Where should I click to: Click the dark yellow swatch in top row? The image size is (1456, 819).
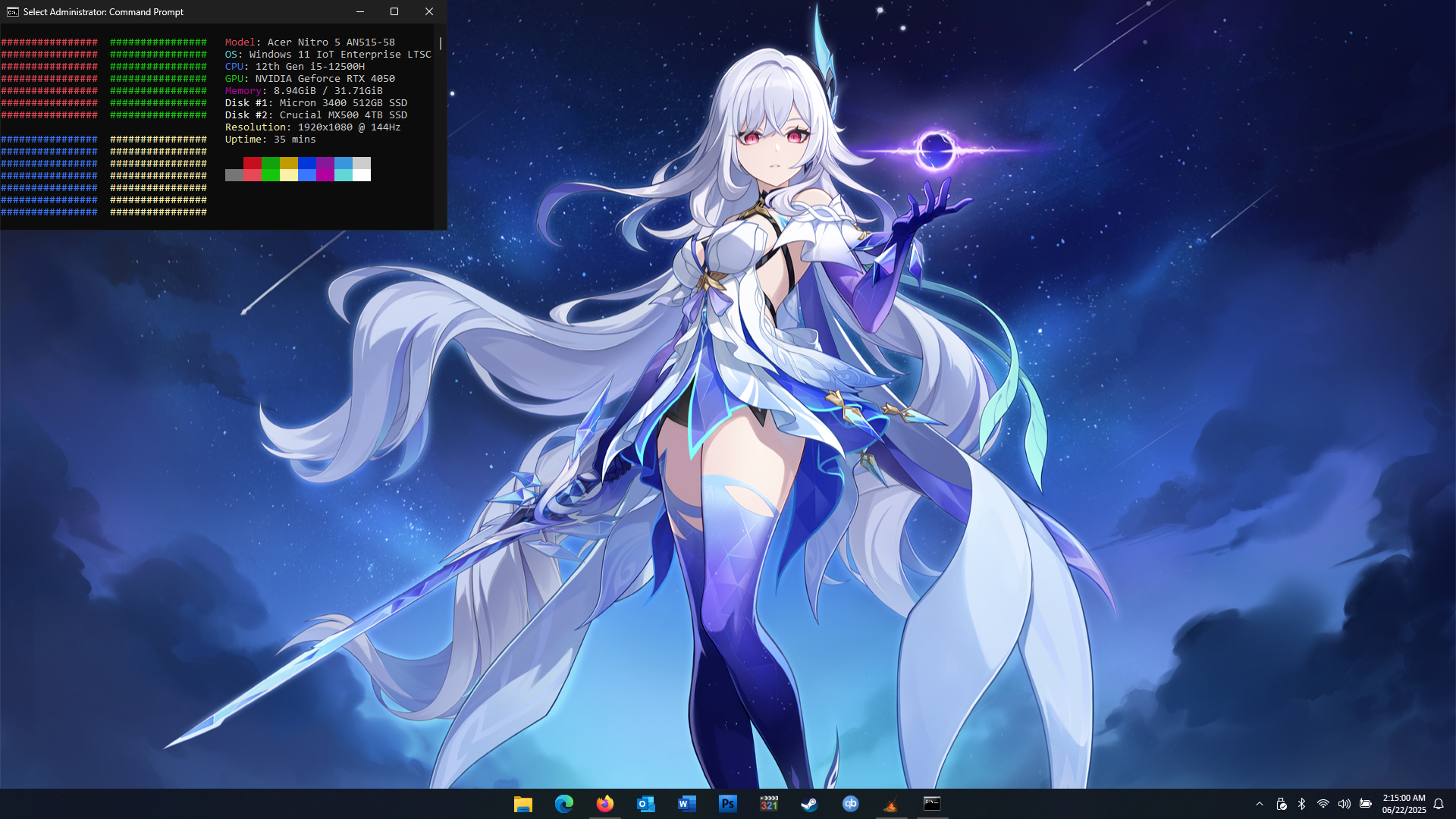point(289,163)
